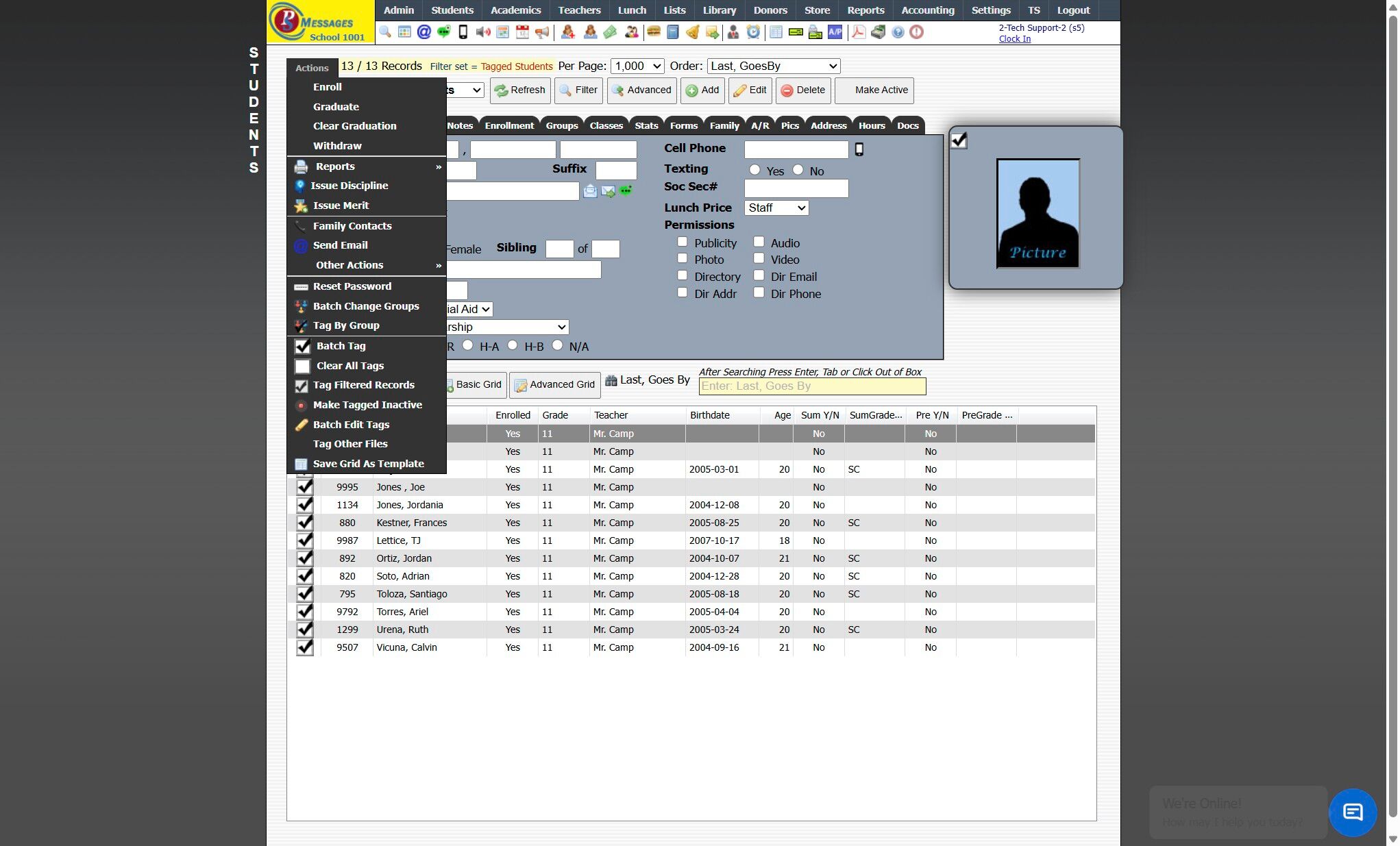Click the A/P accounting toolbar icon
Viewport: 1400px width, 846px height.
pos(835,32)
